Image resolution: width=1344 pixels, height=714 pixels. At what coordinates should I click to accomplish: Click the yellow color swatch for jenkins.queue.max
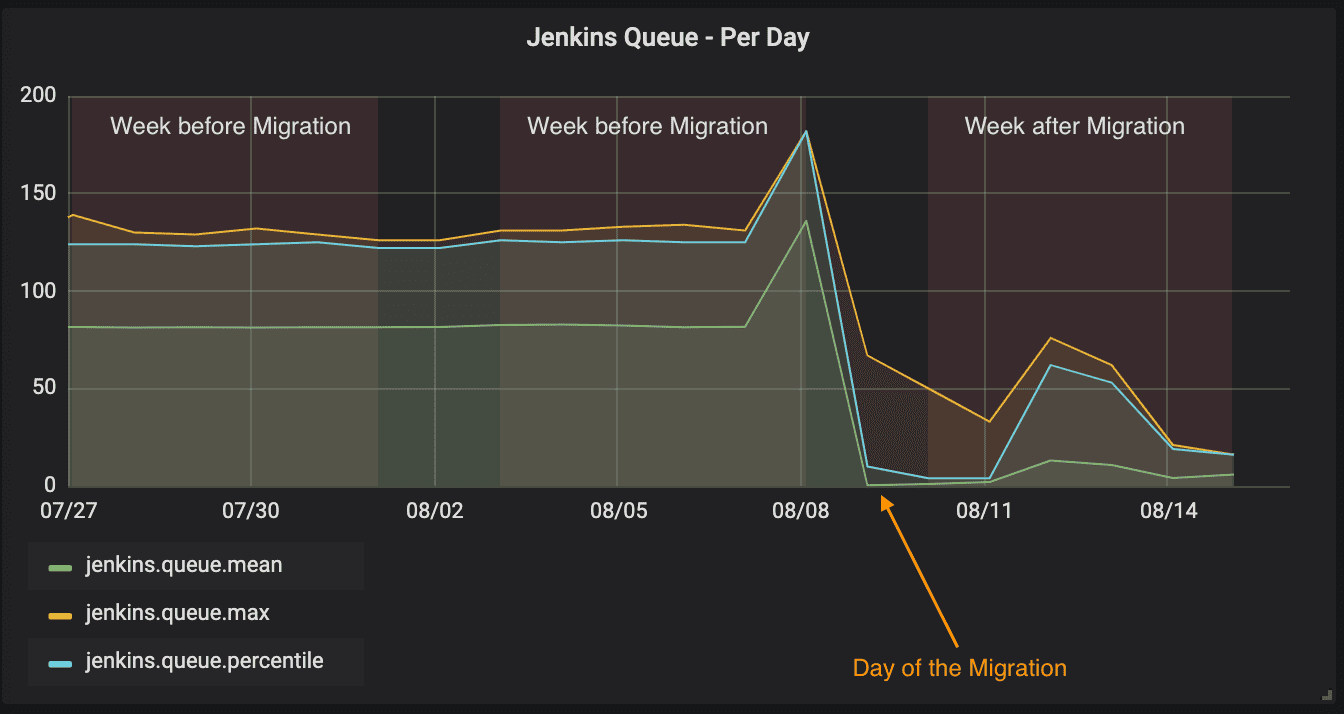(x=61, y=615)
